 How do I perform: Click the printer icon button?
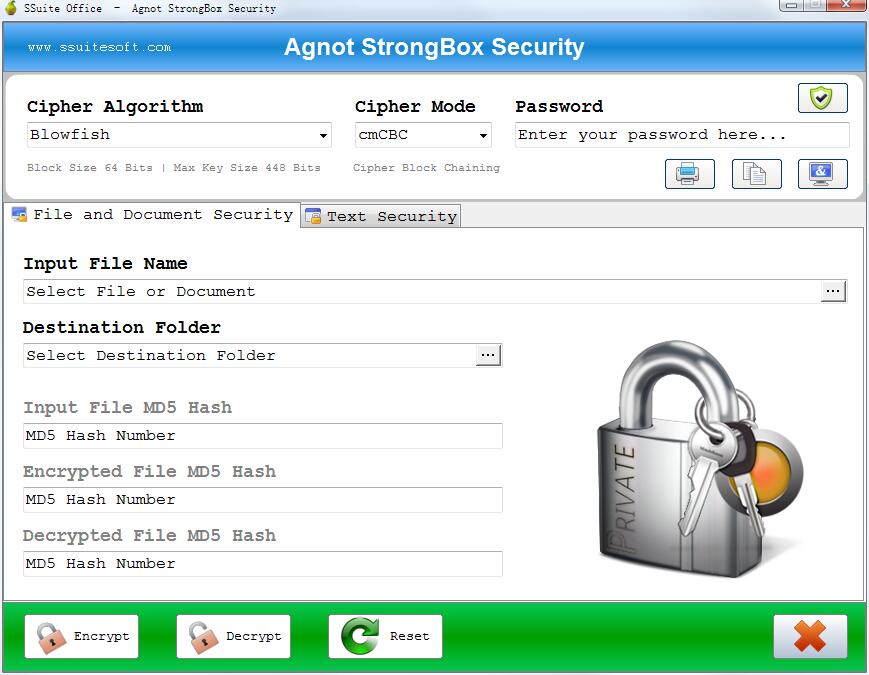click(x=689, y=174)
